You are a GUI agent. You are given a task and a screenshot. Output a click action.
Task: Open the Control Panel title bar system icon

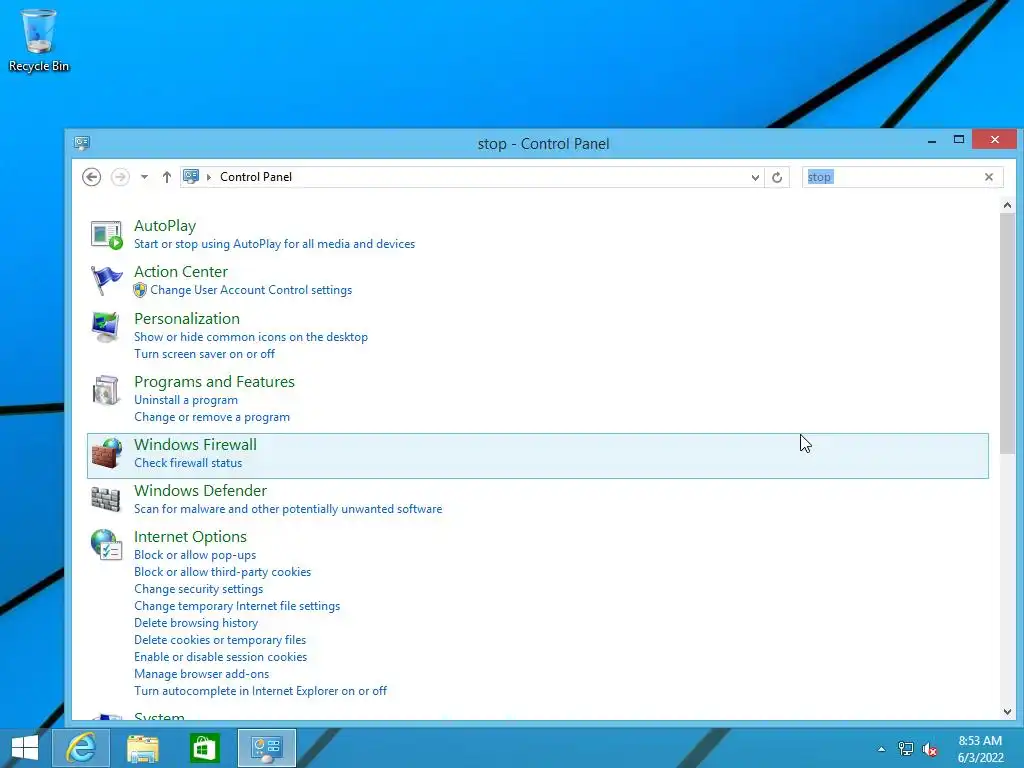[x=82, y=143]
